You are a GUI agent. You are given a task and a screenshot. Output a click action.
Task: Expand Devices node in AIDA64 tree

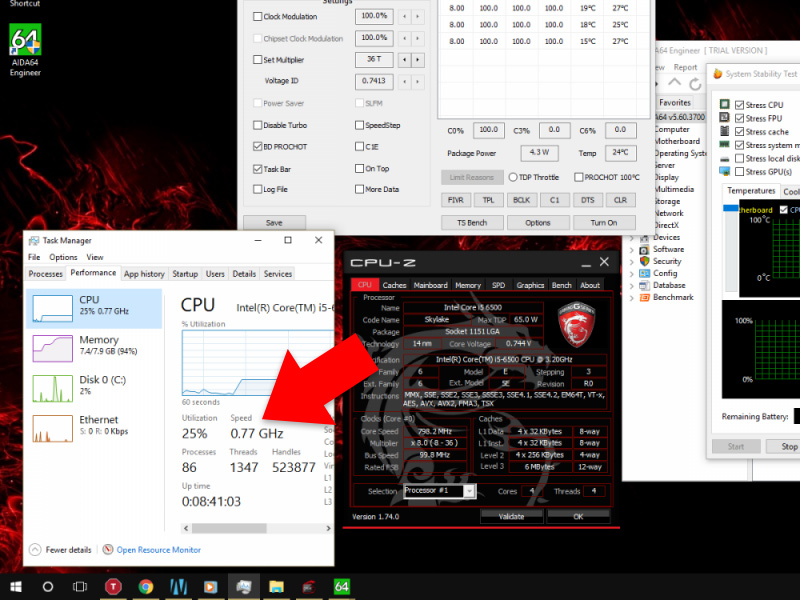pos(632,238)
